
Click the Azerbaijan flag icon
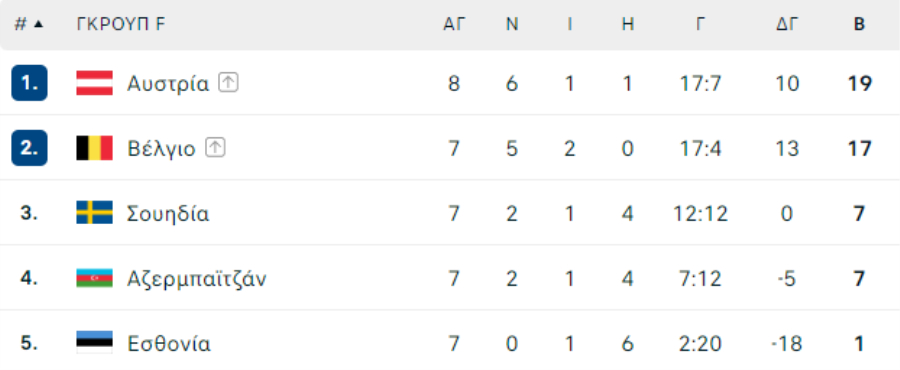pyautogui.click(x=95, y=279)
